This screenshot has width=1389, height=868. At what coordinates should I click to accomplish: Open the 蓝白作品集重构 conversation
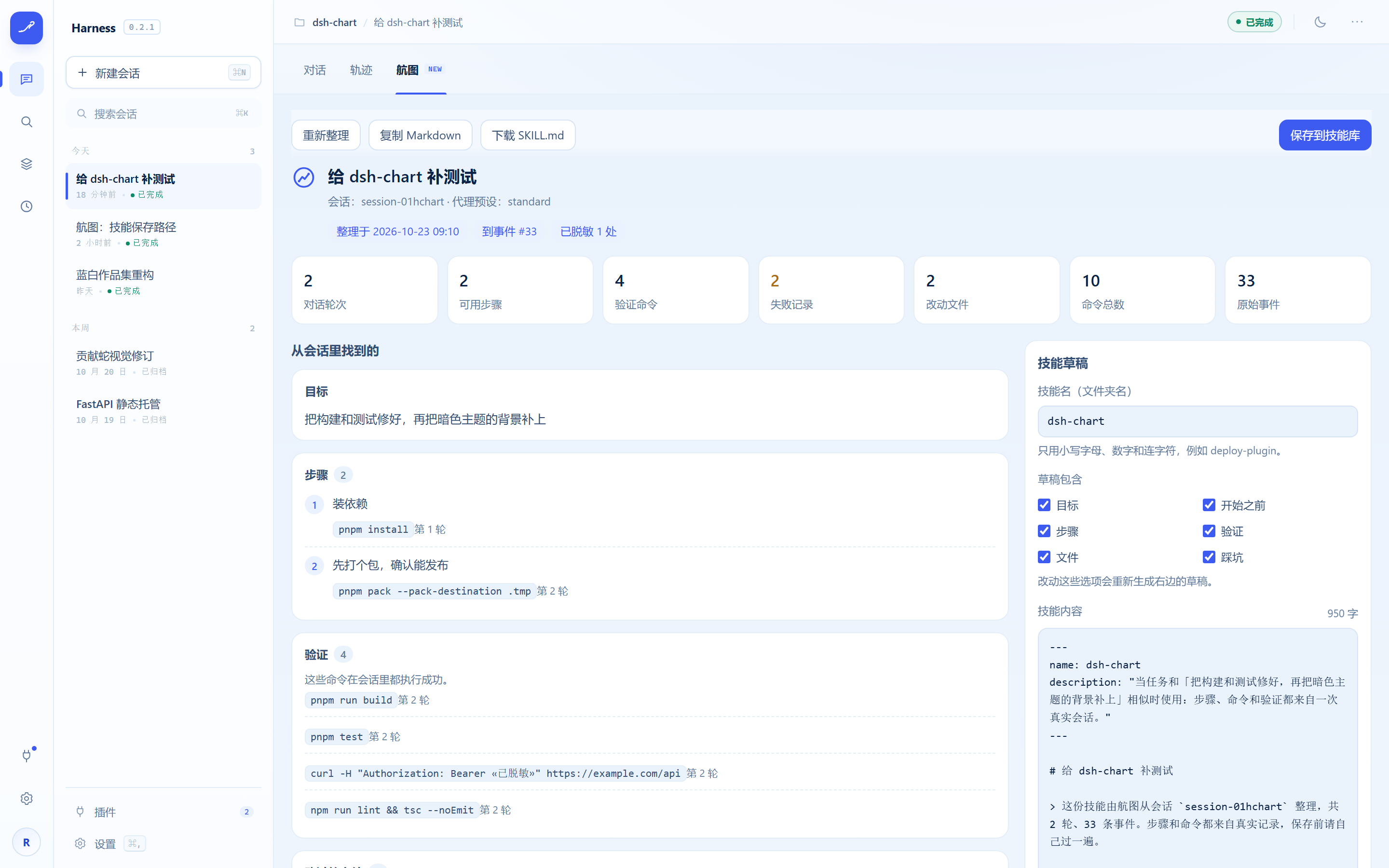[163, 282]
